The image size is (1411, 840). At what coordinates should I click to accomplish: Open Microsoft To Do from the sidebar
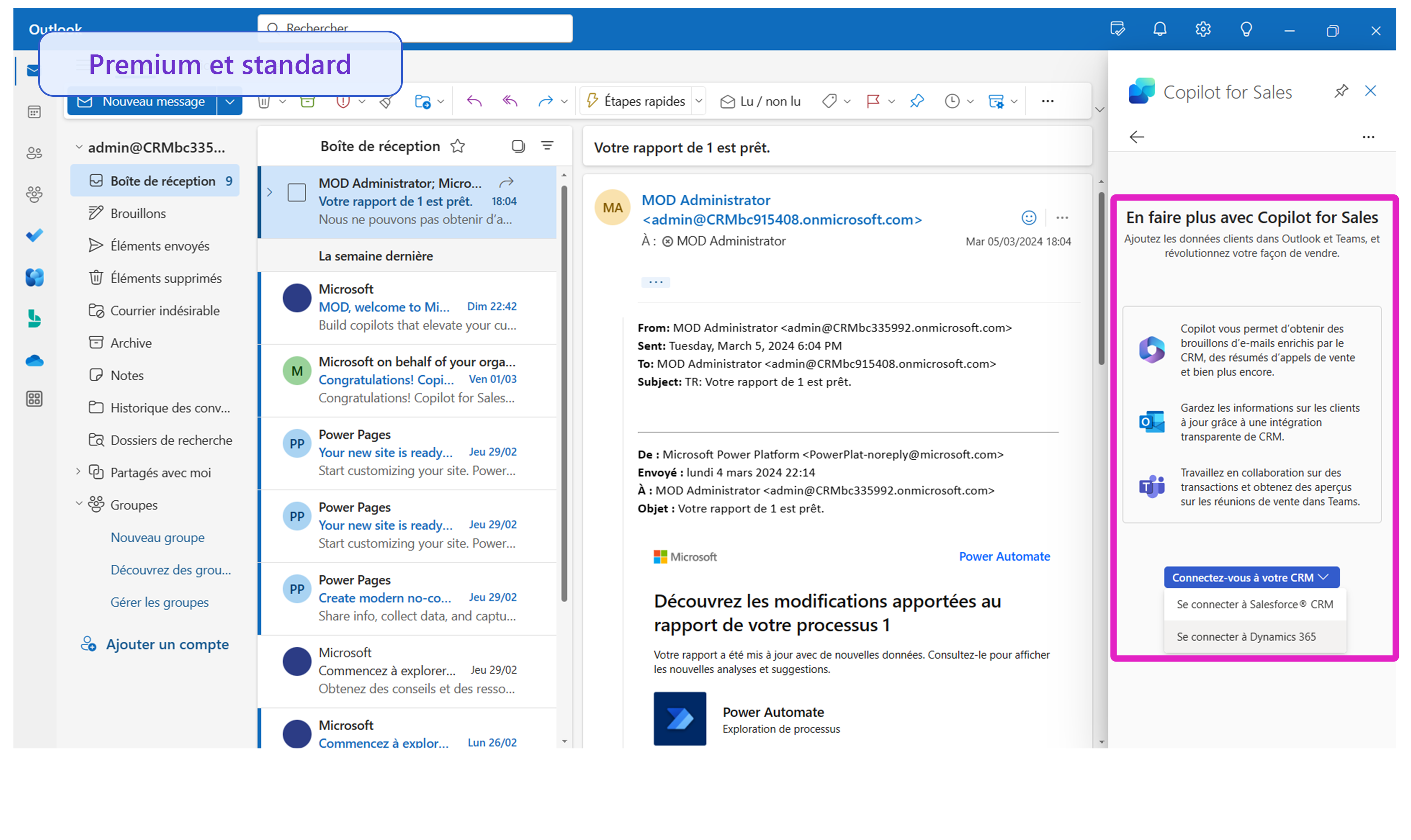(x=34, y=235)
